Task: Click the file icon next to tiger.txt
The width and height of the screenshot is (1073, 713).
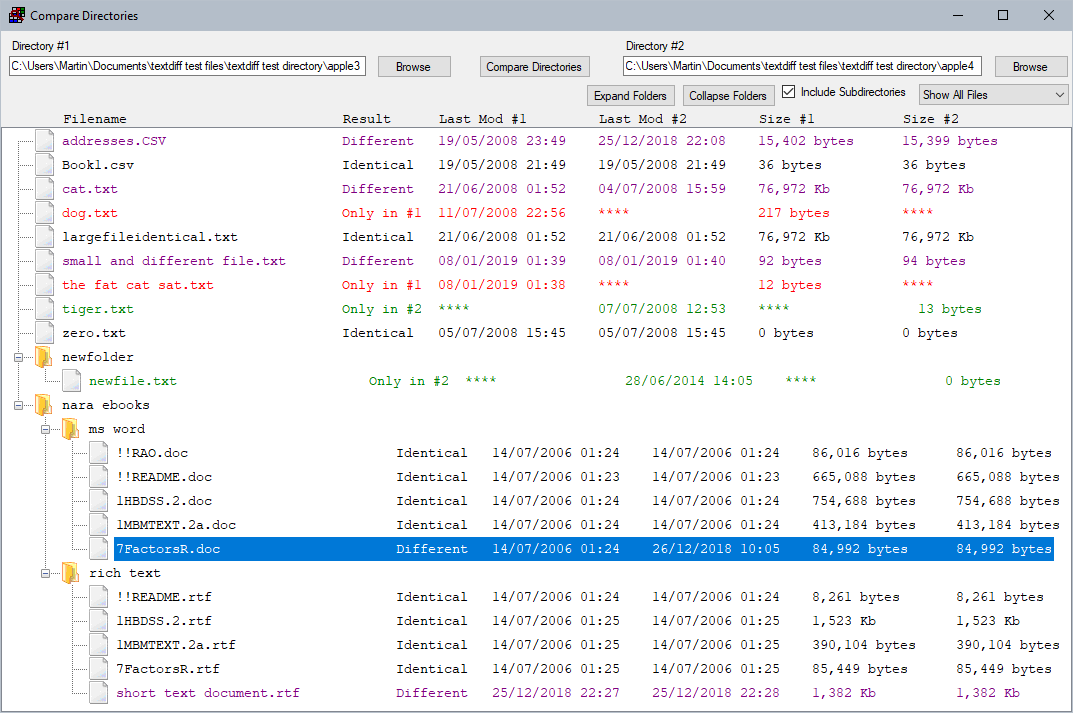Action: coord(44,308)
